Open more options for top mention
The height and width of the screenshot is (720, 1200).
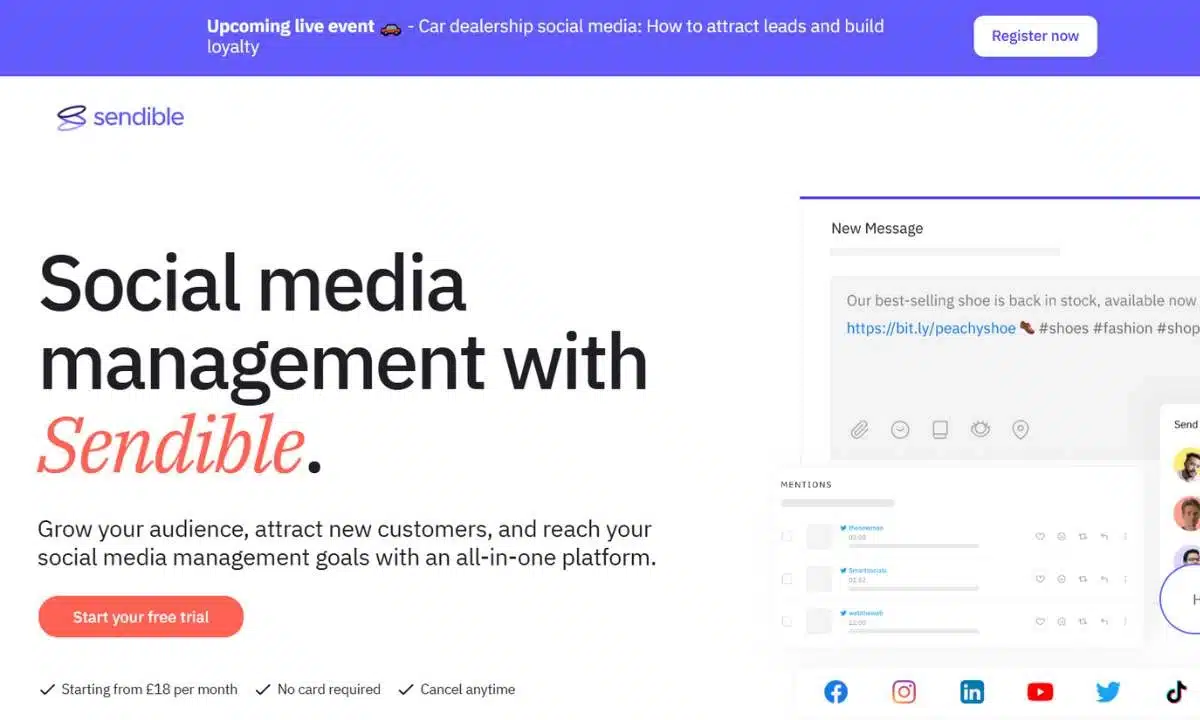1126,537
